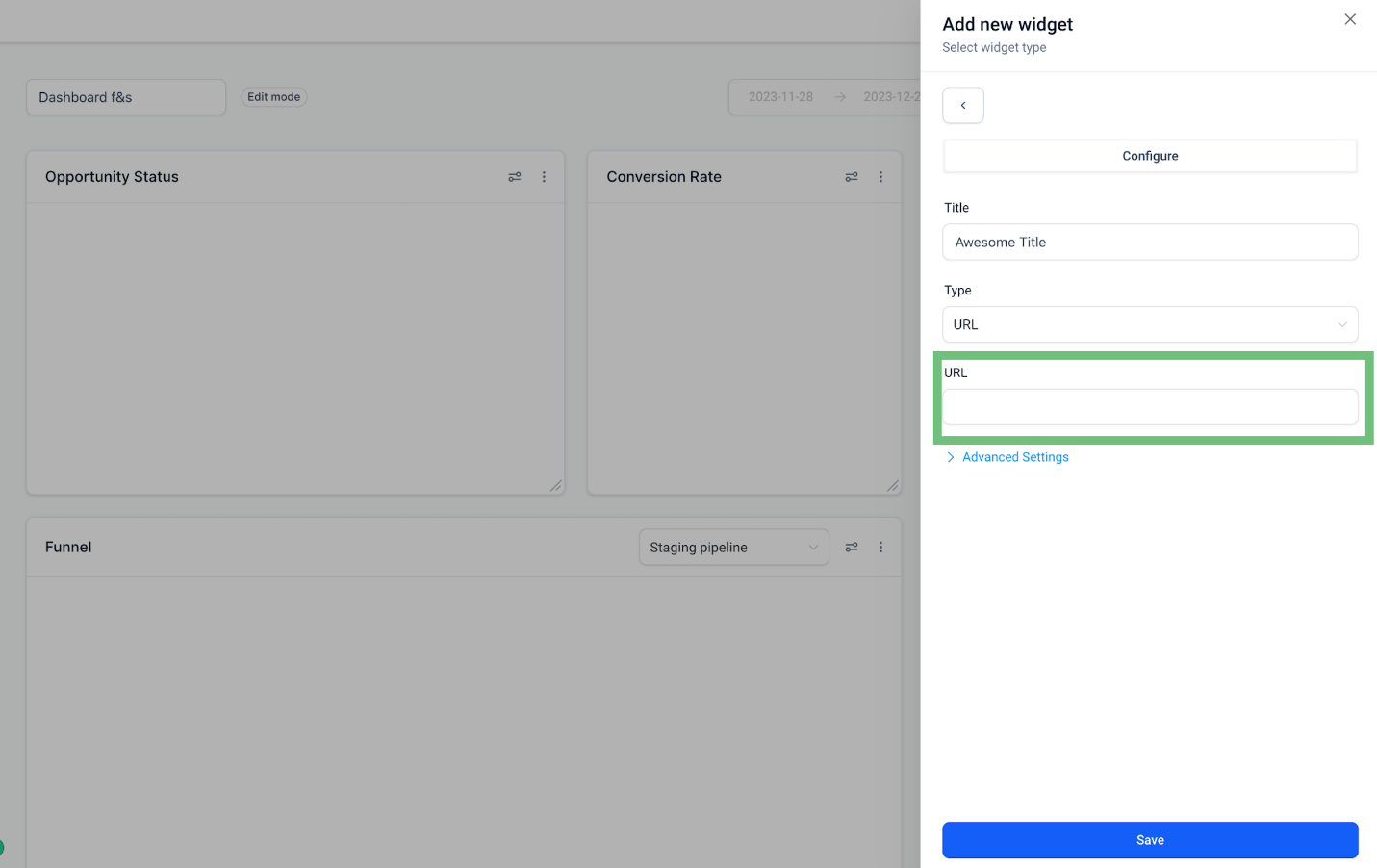This screenshot has width=1377, height=868.
Task: Close the Add new widget panel
Action: (x=1350, y=19)
